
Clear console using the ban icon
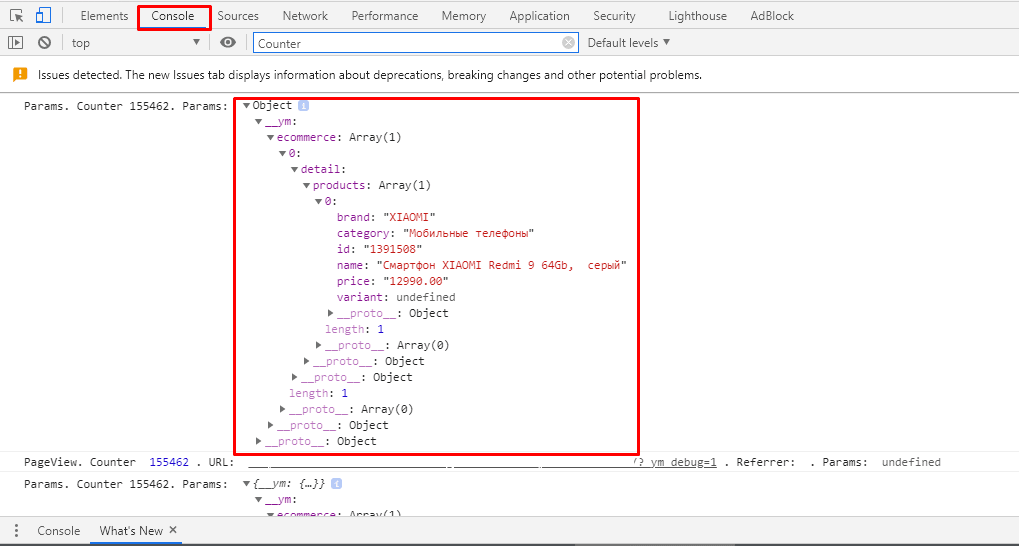tap(44, 43)
